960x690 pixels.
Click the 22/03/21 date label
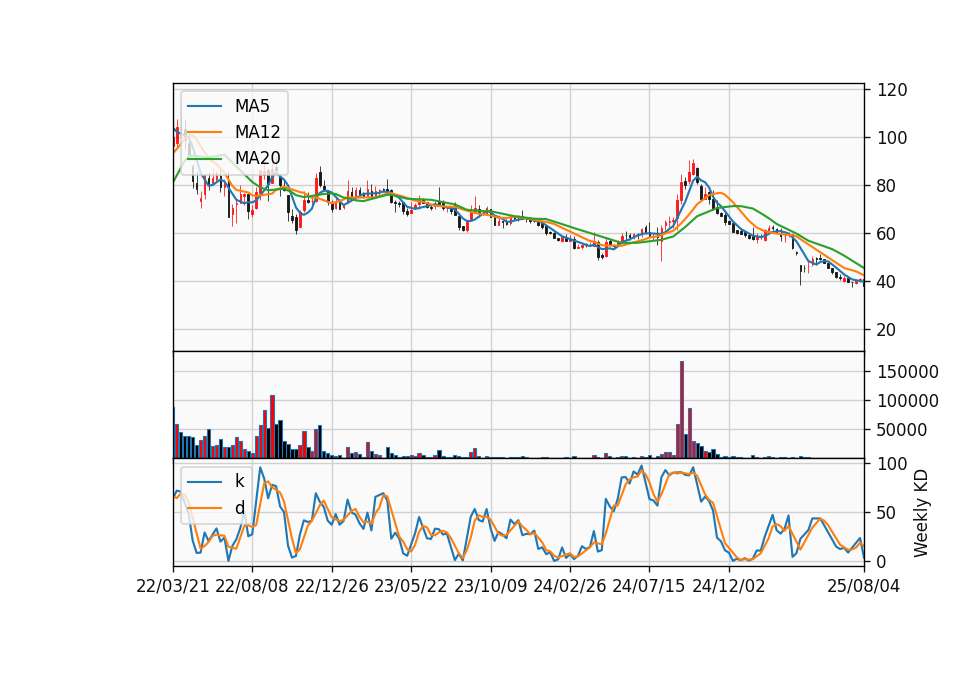tap(173, 586)
